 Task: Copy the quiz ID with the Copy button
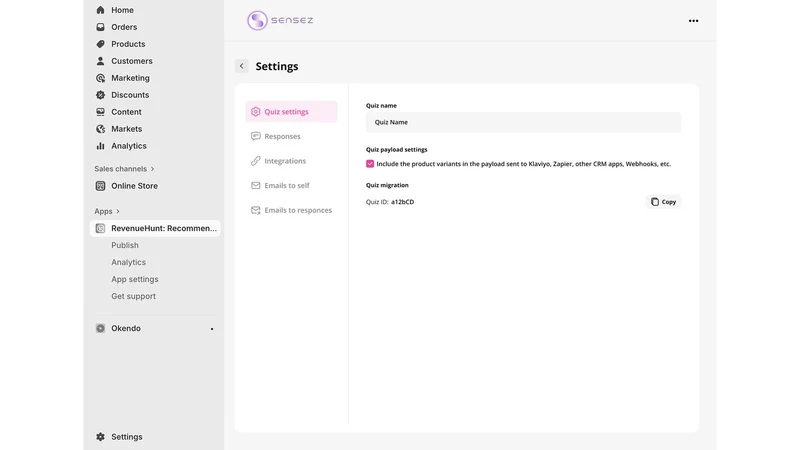(663, 202)
